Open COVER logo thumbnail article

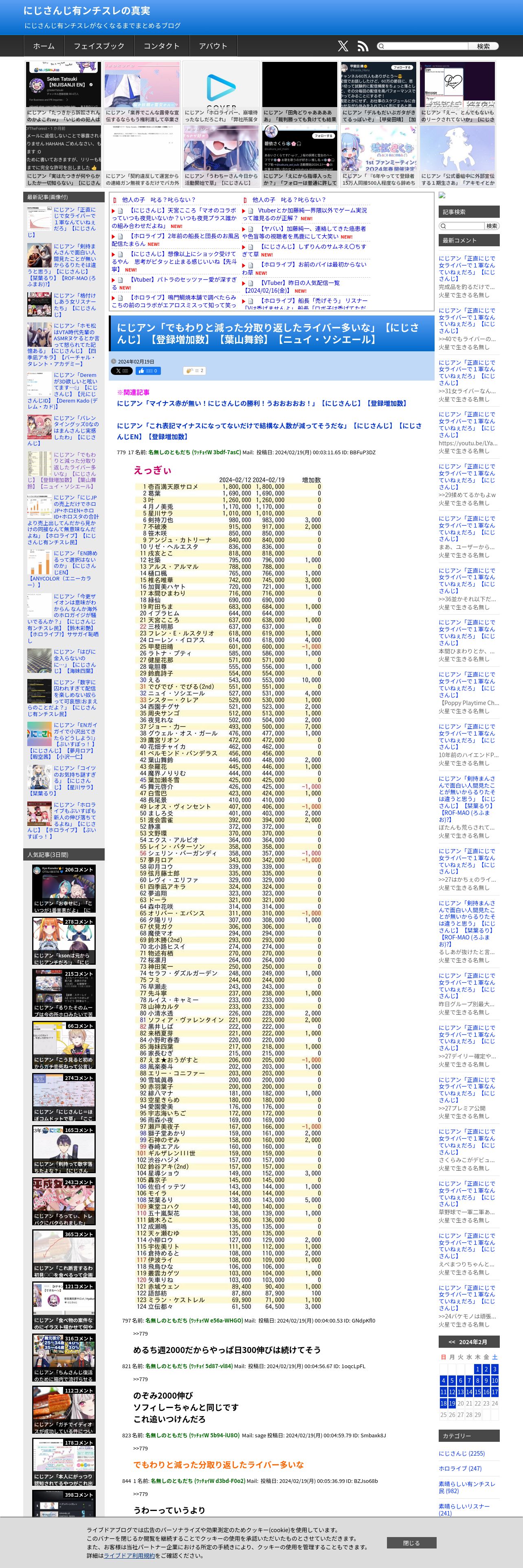[221, 92]
